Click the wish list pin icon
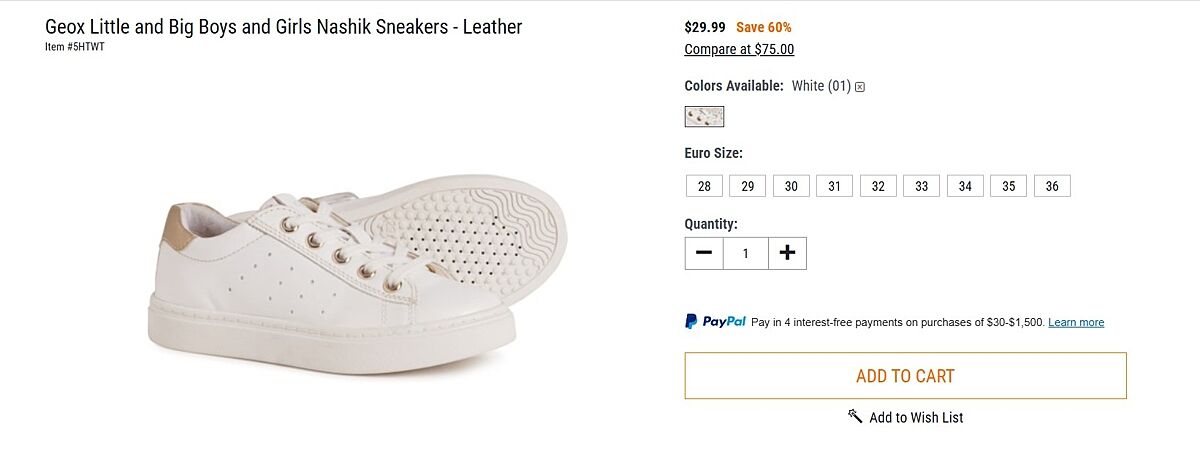Viewport: 1200px width, 454px height. pos(855,416)
